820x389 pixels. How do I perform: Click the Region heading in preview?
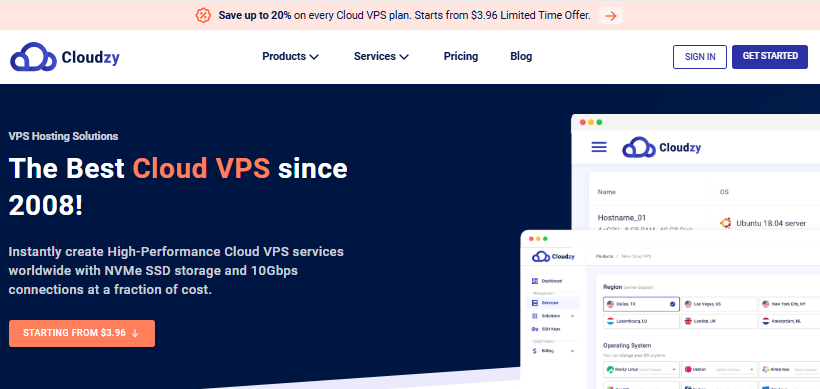click(612, 287)
